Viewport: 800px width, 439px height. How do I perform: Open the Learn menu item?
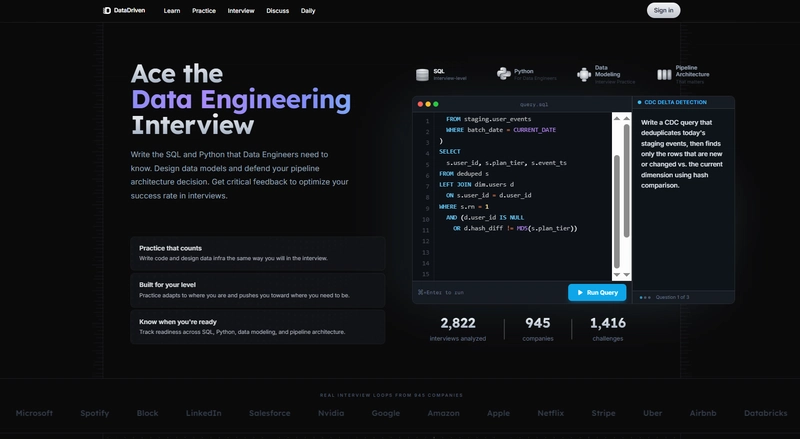pos(172,10)
